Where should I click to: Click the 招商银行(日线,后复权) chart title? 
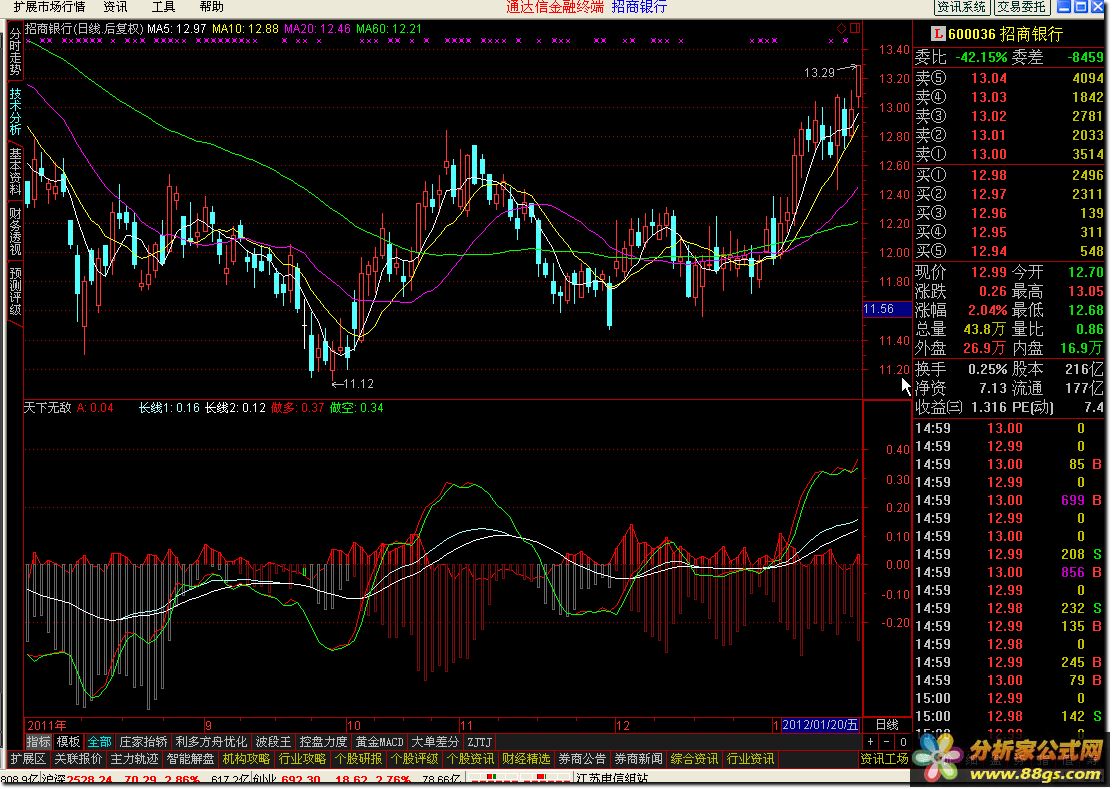(x=84, y=29)
